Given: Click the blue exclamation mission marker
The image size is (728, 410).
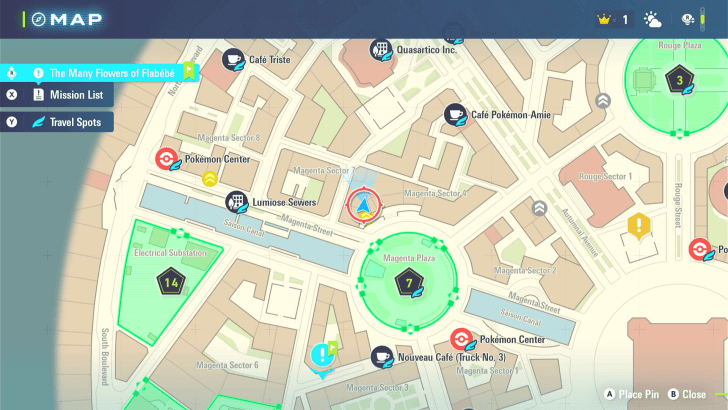Looking at the screenshot, I should click(x=321, y=354).
